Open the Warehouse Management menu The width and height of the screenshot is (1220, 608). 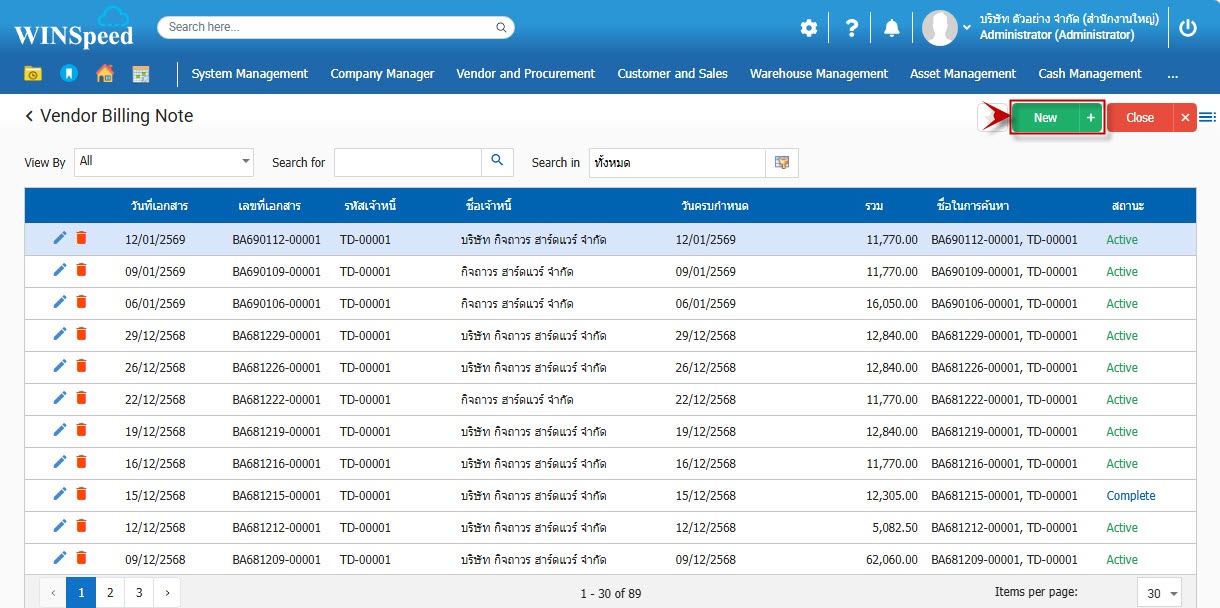818,73
